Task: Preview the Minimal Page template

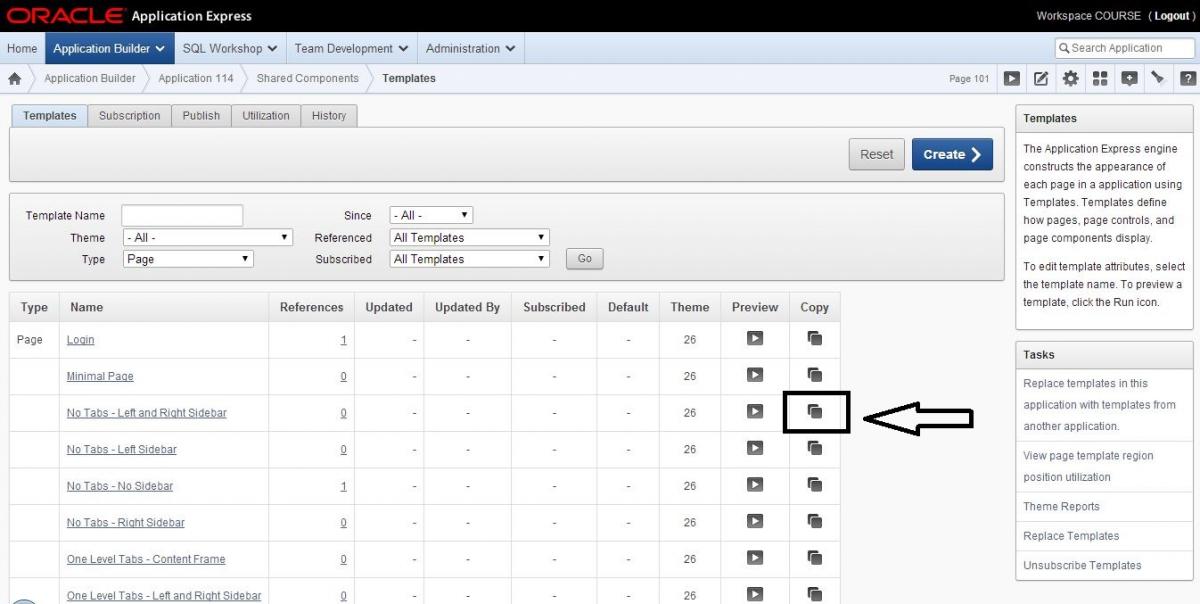Action: (755, 376)
